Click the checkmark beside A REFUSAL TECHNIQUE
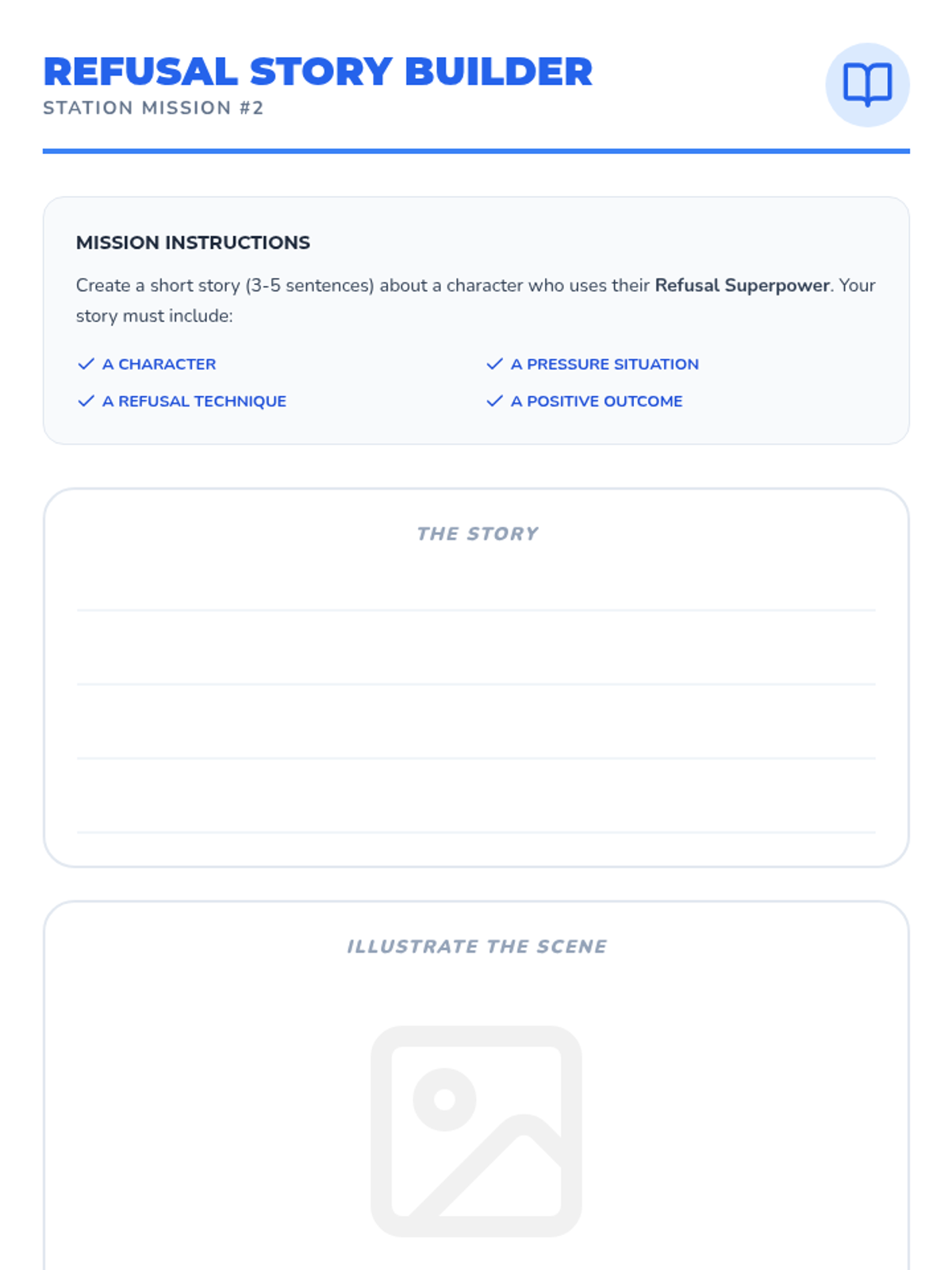 pyautogui.click(x=86, y=401)
